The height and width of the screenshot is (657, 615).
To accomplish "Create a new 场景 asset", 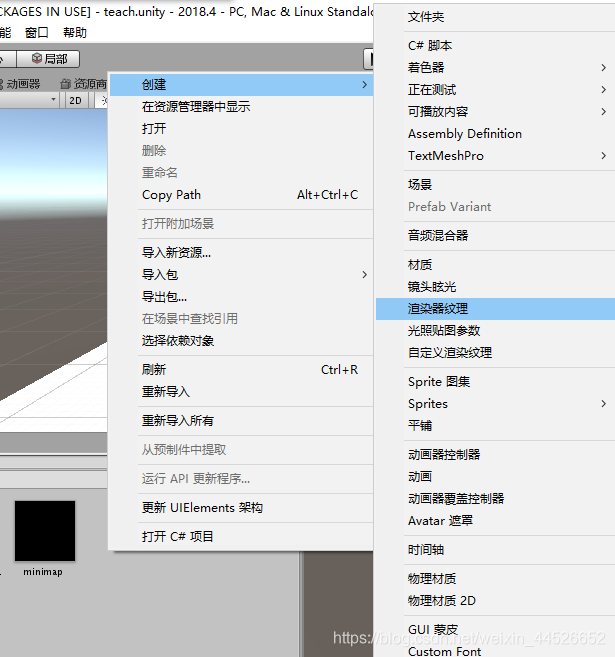I will (495, 184).
